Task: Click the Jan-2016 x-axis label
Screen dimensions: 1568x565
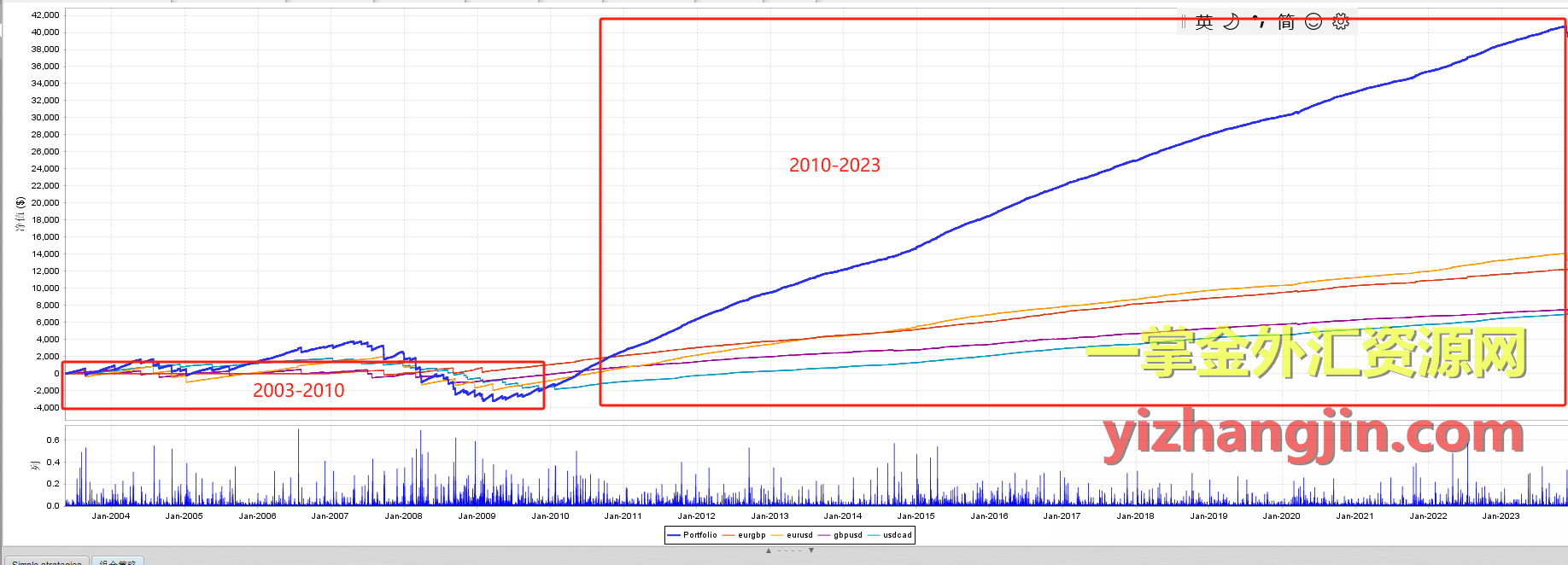Action: coord(989,516)
